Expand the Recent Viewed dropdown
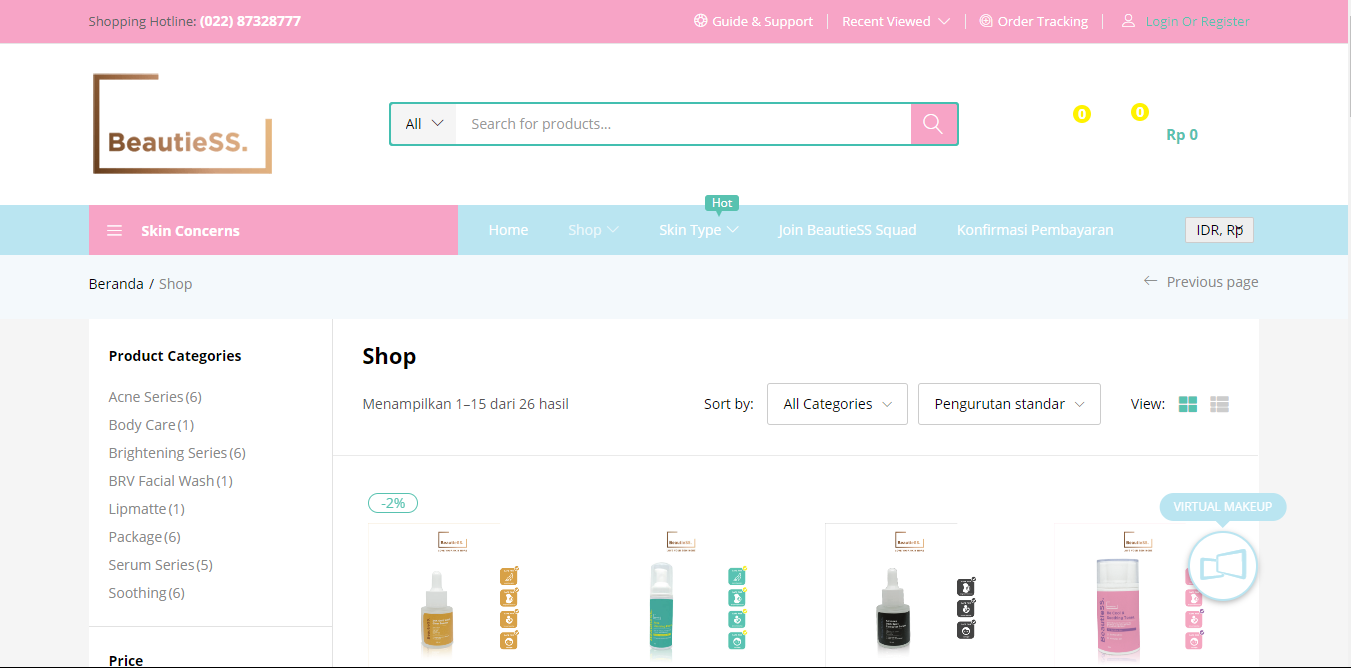Image resolution: width=1351 pixels, height=668 pixels. (896, 21)
